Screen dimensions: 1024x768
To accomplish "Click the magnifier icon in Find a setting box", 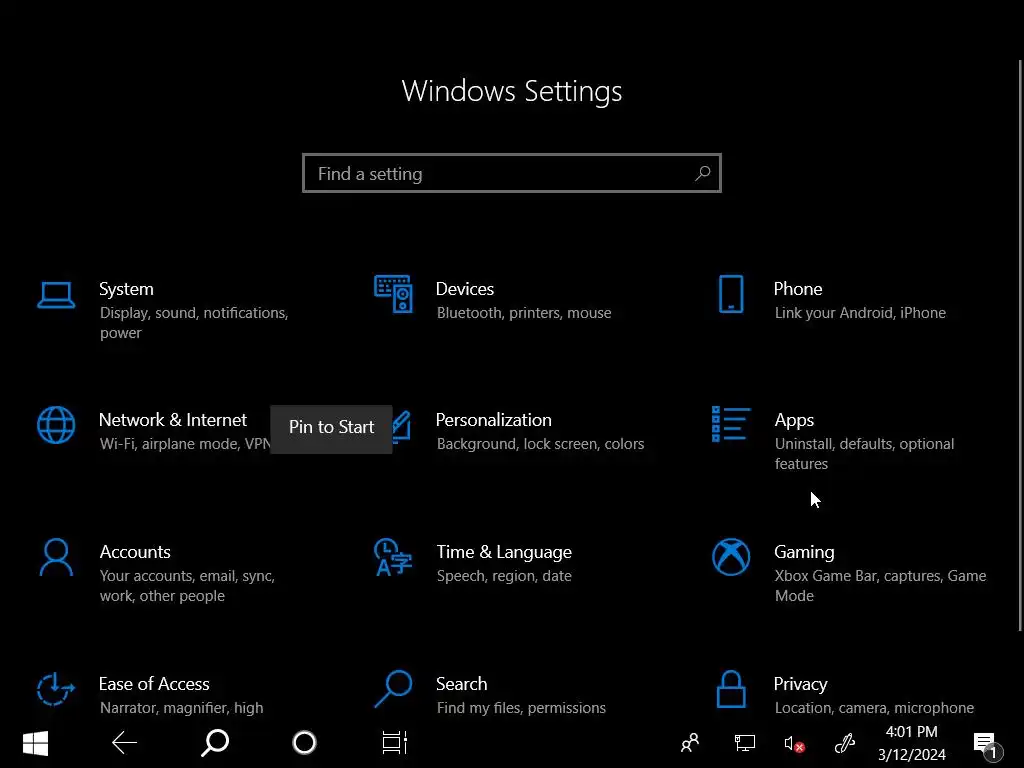I will pyautogui.click(x=703, y=173).
